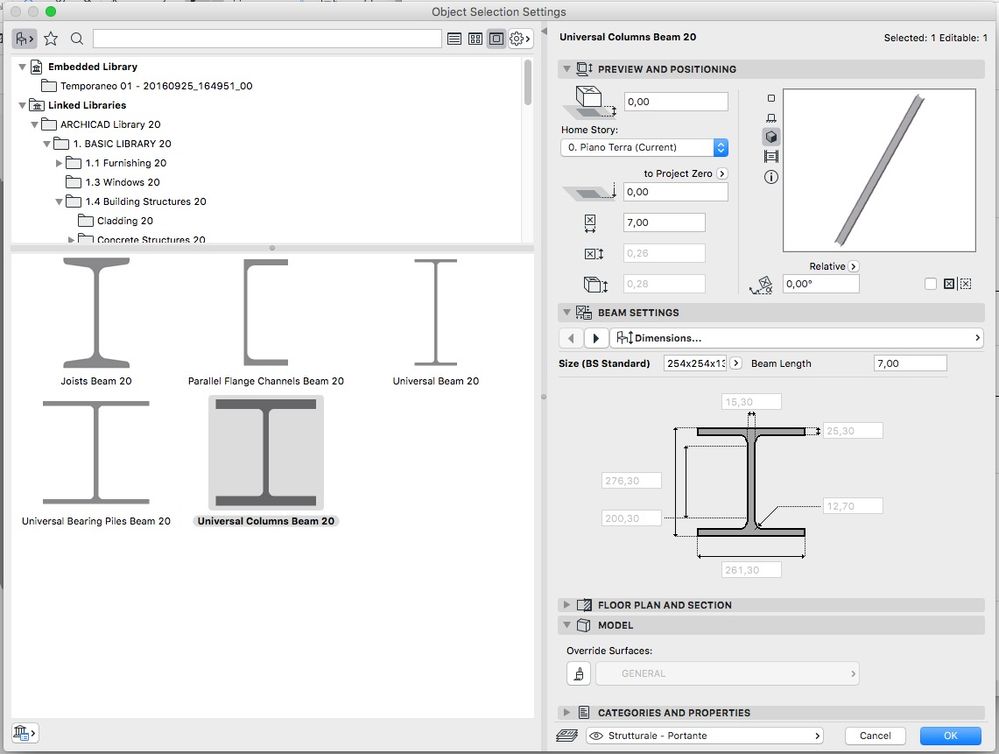Select the preview picture icon
This screenshot has height=754, width=999.
click(772, 157)
